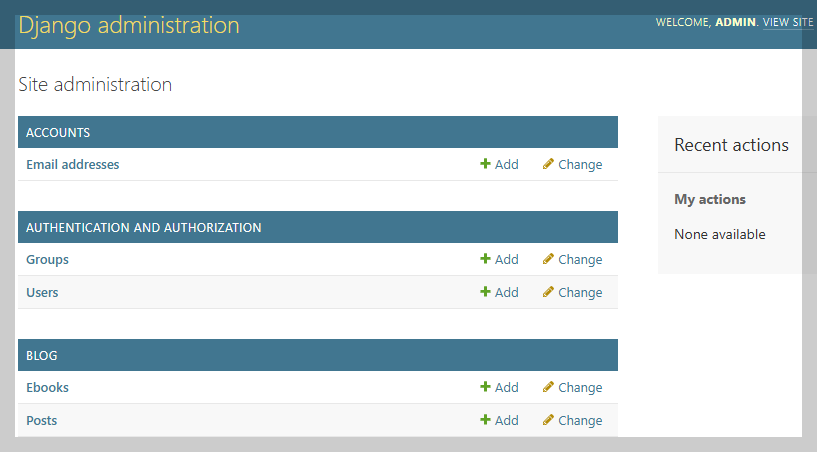The image size is (817, 452).
Task: Click the Site administration heading
Action: pyautogui.click(x=95, y=84)
